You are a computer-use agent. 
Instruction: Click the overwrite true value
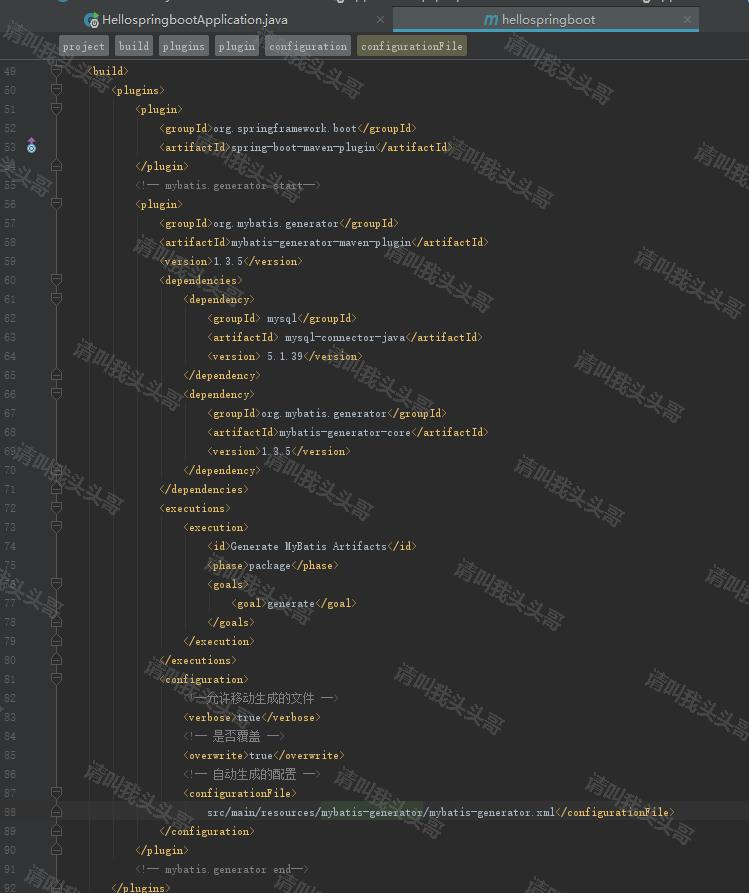tap(261, 756)
